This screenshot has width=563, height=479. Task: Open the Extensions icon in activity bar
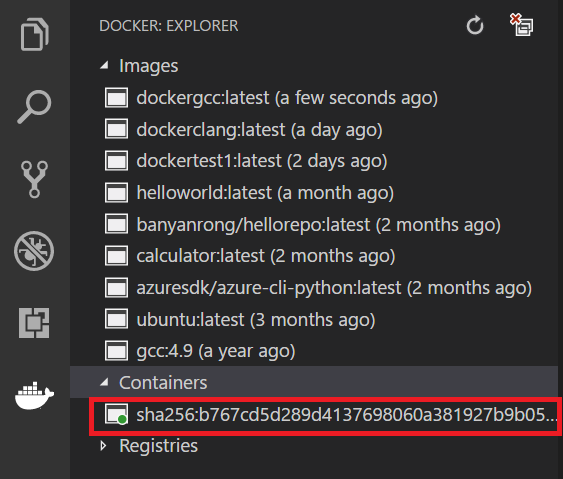pyautogui.click(x=34, y=323)
